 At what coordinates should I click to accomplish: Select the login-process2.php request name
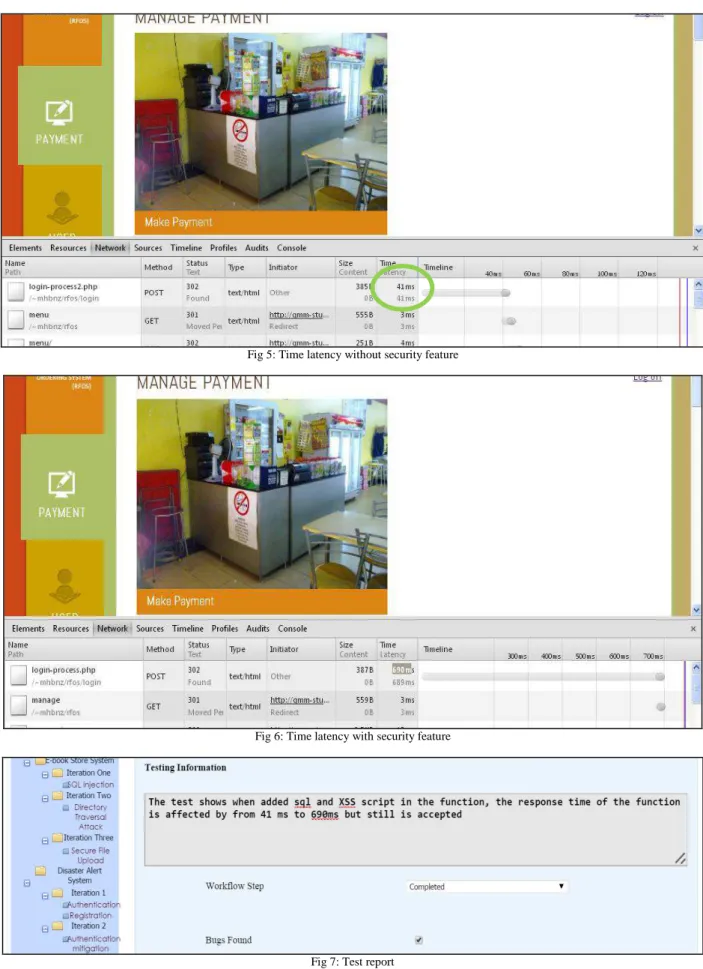(63, 287)
